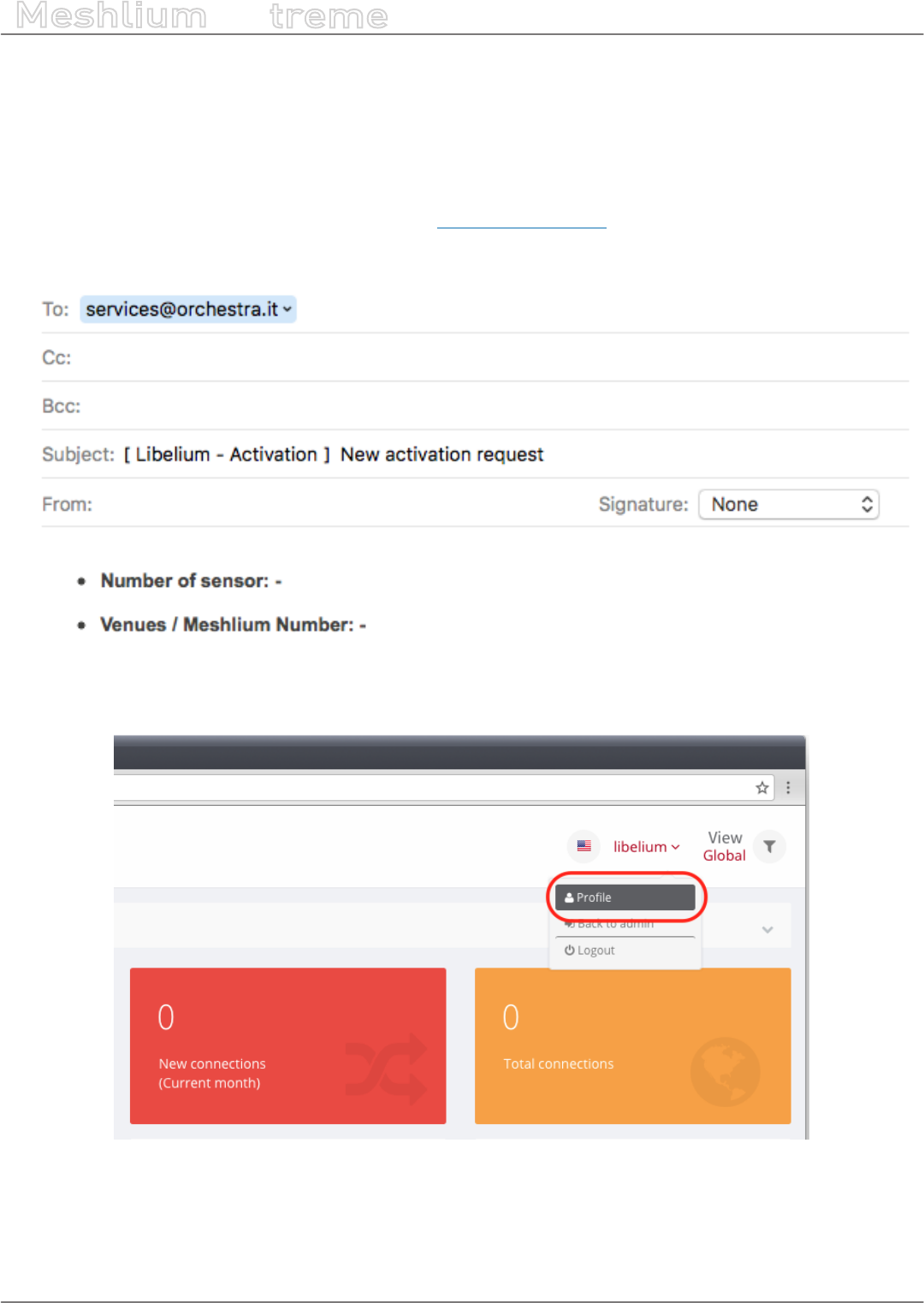Click the browser bookmark star icon
924x1303 pixels.
coord(761,788)
